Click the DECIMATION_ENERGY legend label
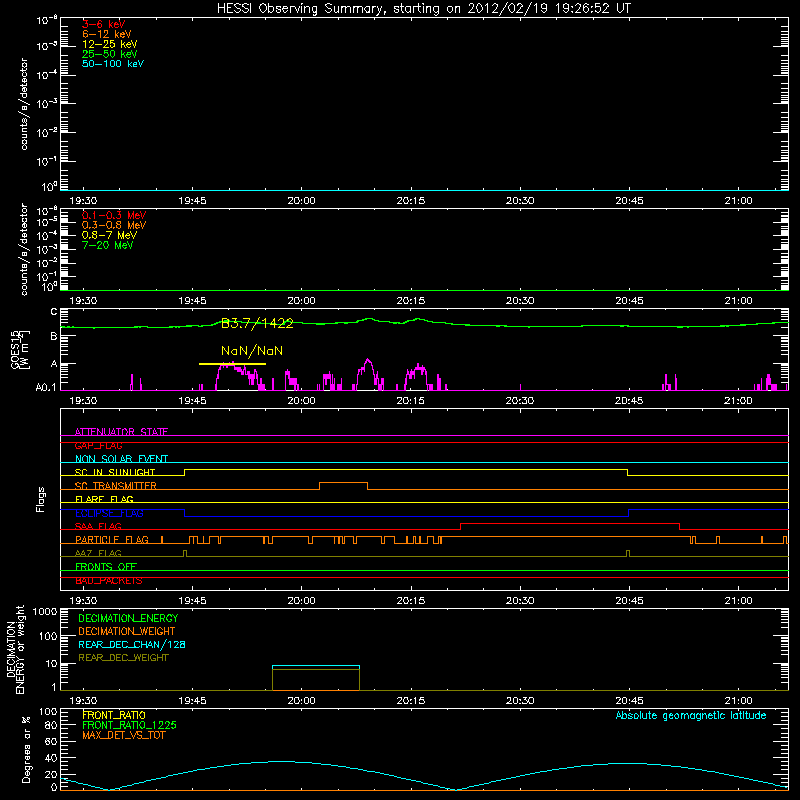This screenshot has width=800, height=800. [x=128, y=618]
